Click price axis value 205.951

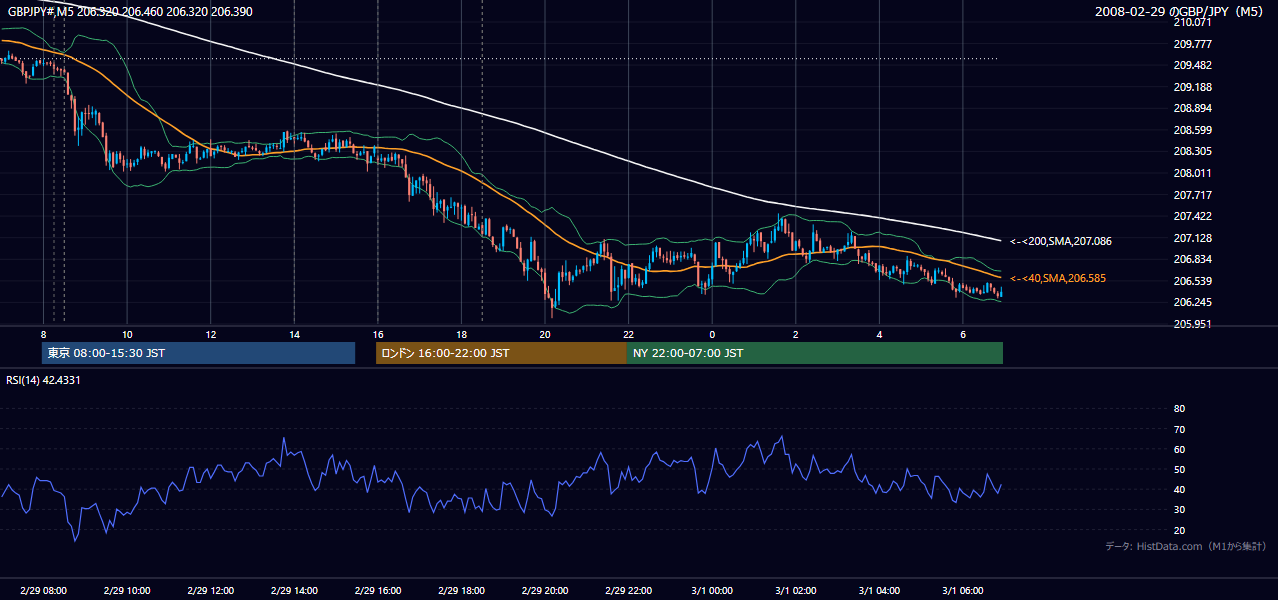[x=1192, y=324]
